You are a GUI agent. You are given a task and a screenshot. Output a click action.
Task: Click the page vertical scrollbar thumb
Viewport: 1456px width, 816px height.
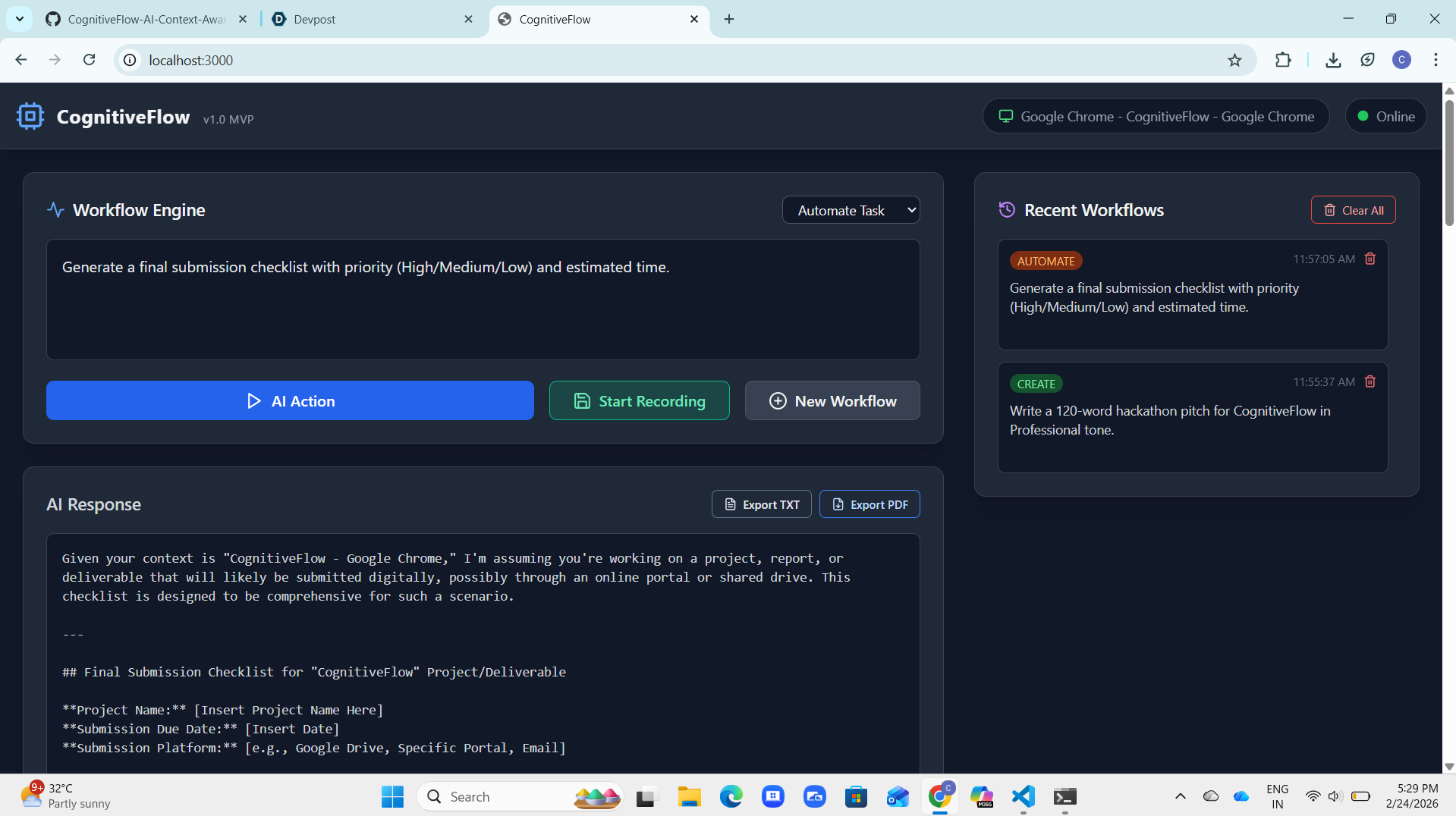(x=1449, y=162)
